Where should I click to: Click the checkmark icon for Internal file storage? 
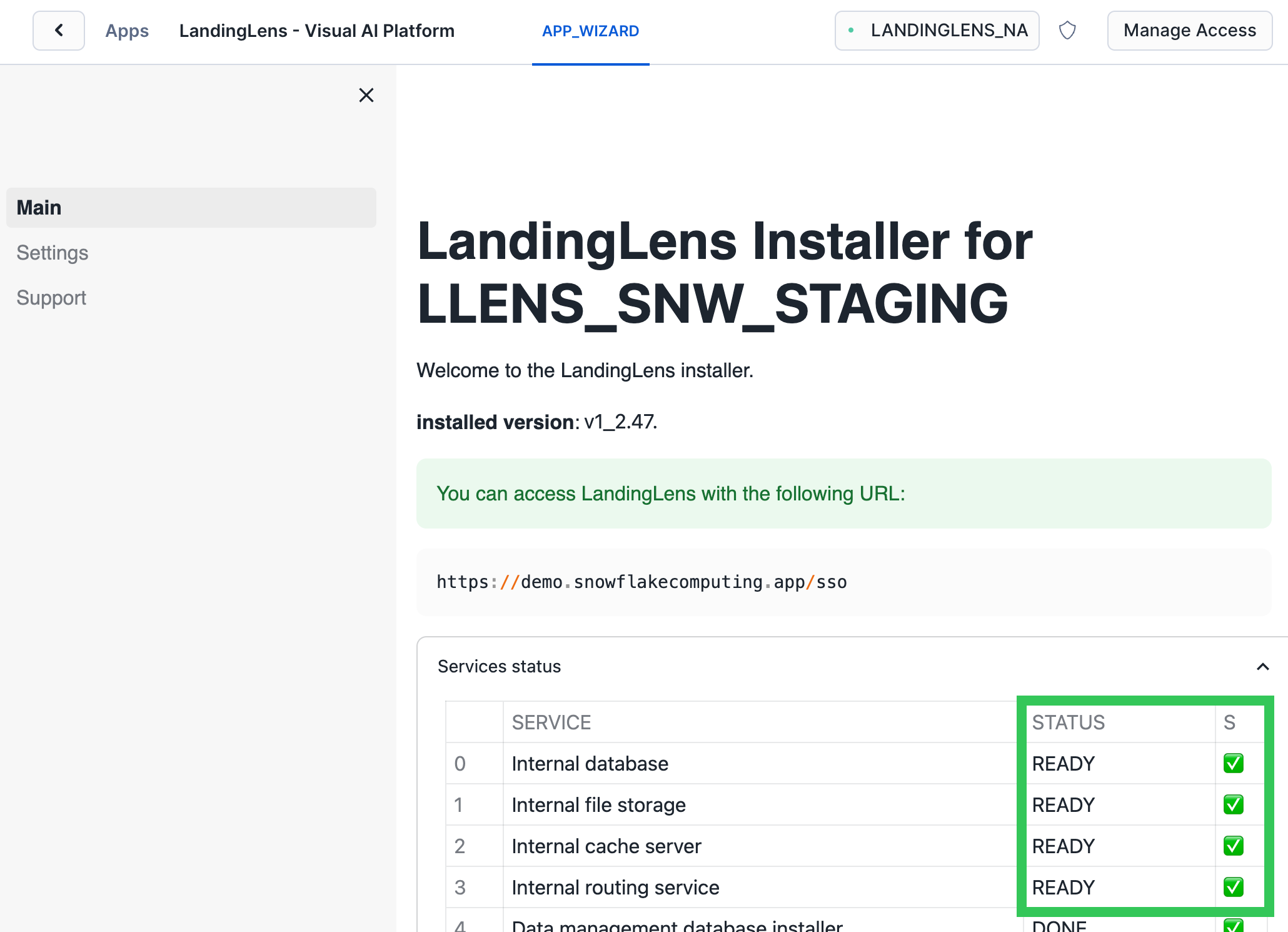[1232, 804]
